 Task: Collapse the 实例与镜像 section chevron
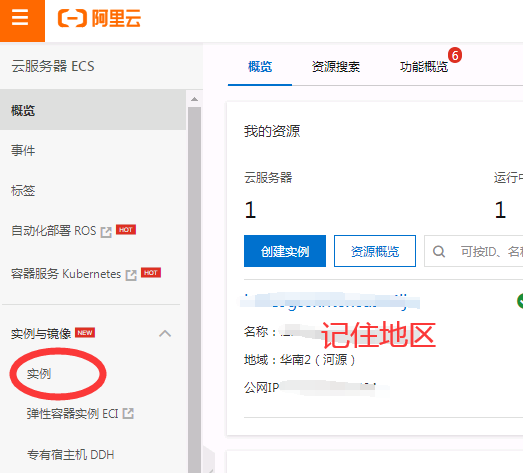pyautogui.click(x=165, y=334)
